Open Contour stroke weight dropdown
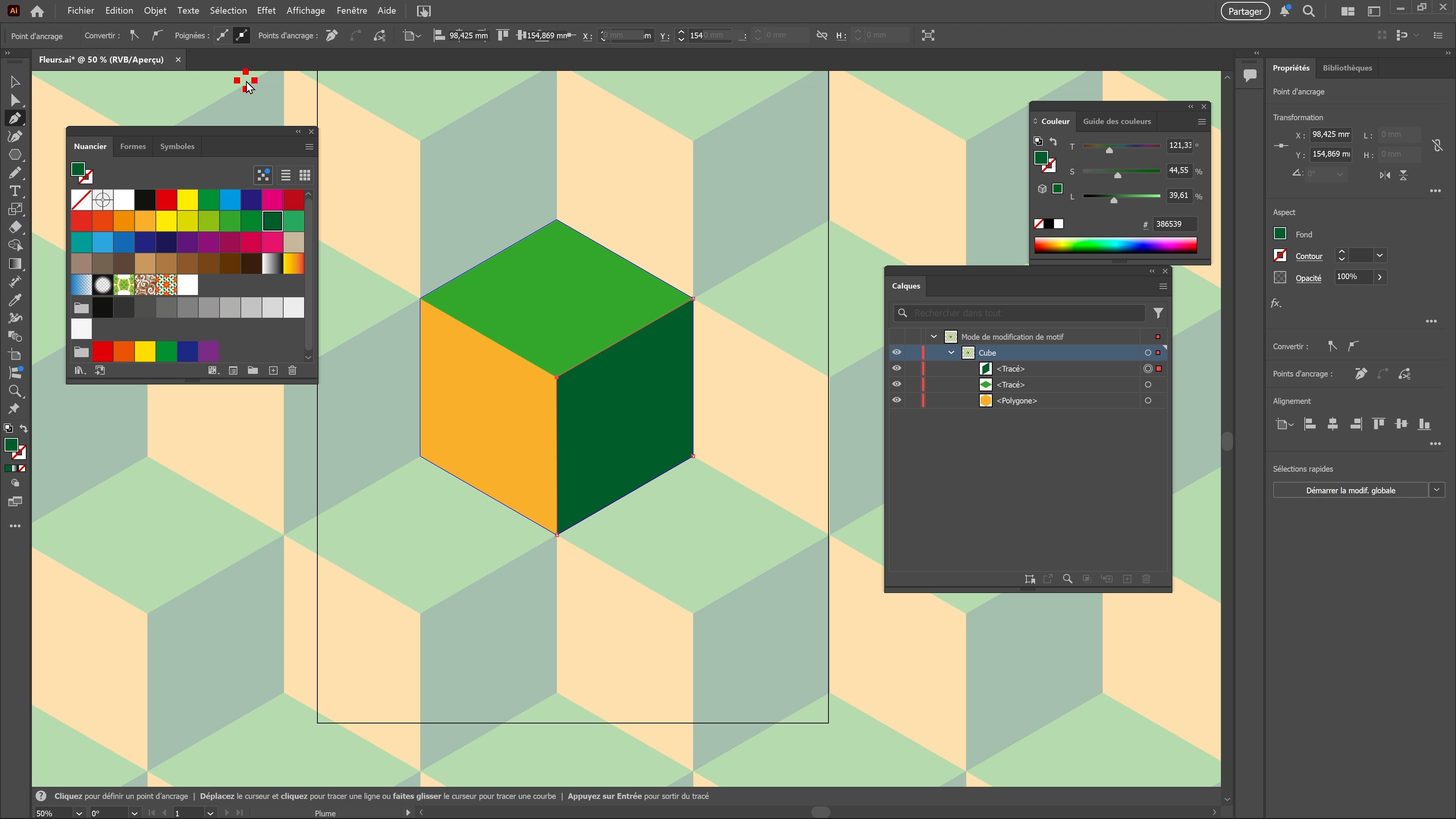1456x819 pixels. [x=1380, y=256]
